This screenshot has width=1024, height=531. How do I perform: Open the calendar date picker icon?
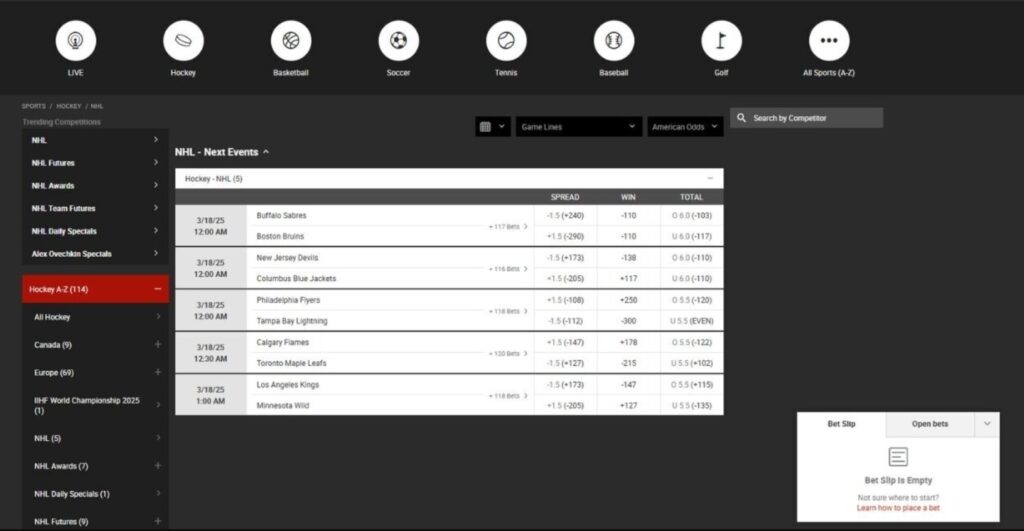pos(492,127)
